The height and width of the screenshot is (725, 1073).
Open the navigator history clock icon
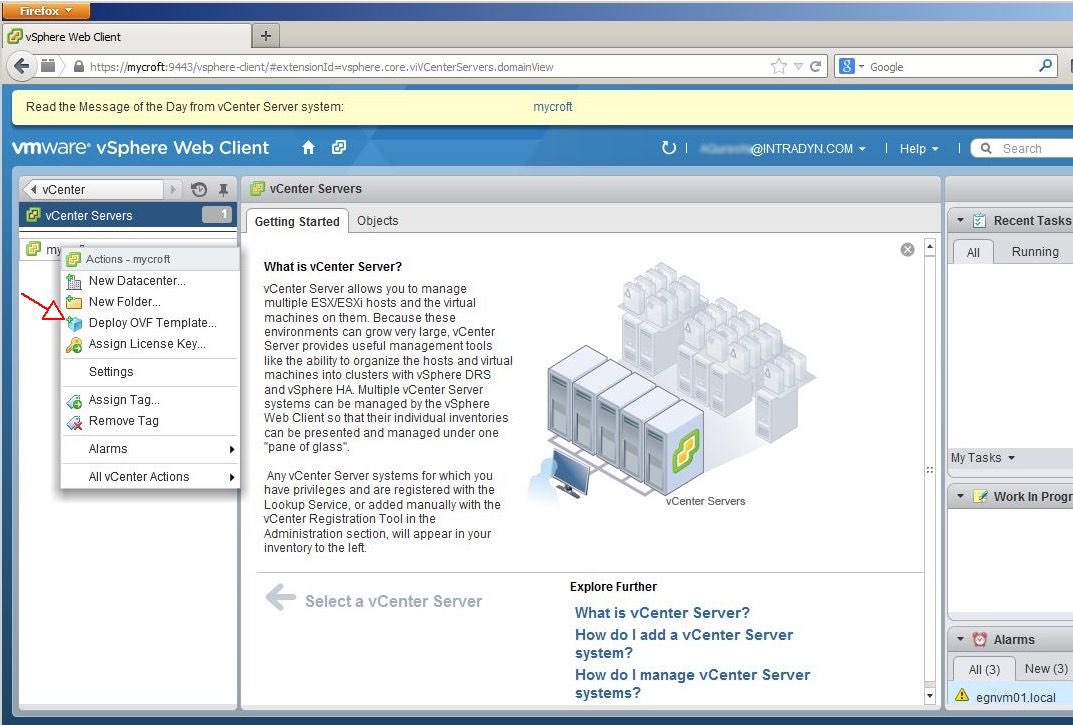(199, 190)
